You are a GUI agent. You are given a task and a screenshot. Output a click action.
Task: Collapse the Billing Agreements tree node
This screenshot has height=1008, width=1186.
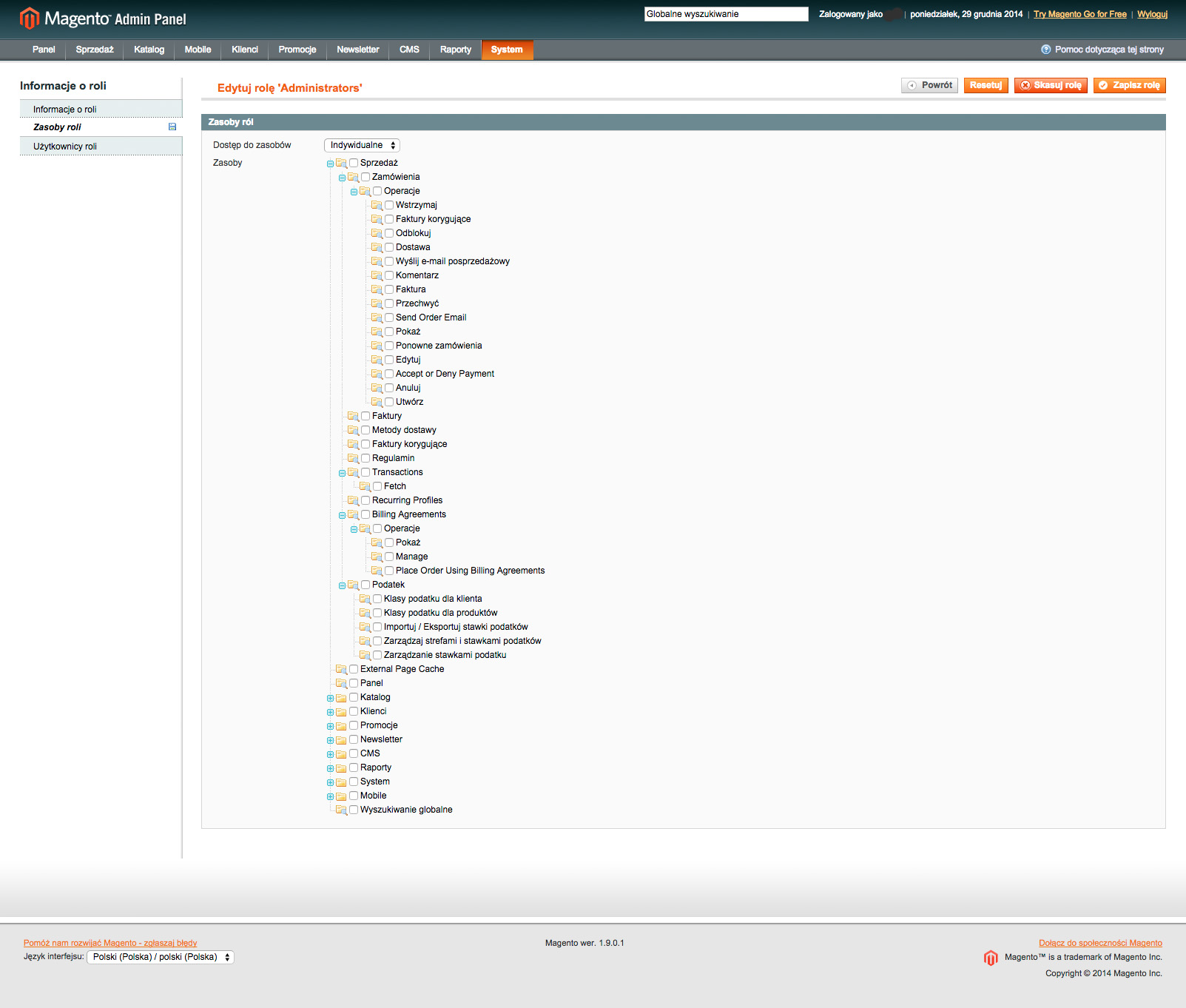342,515
